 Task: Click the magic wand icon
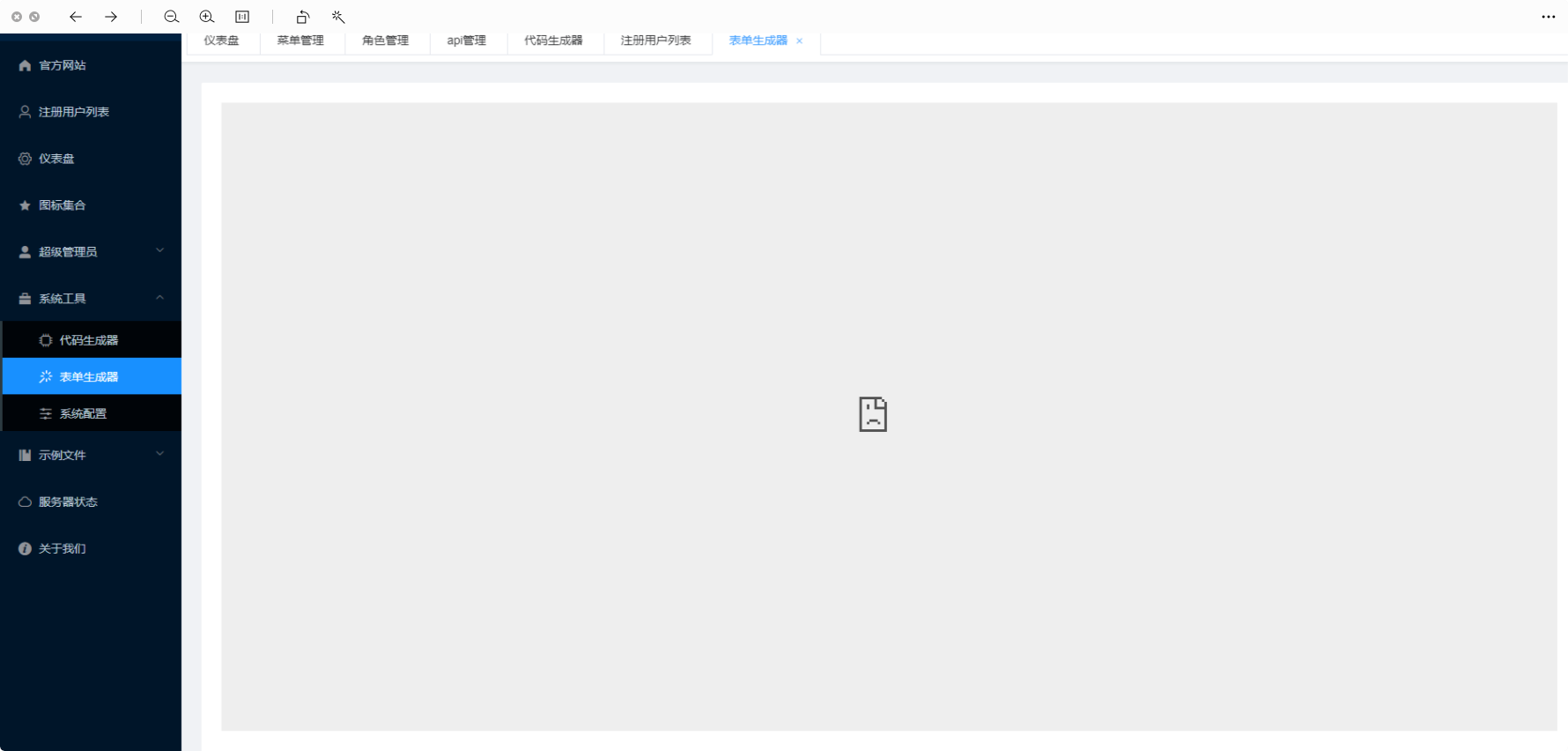point(338,17)
